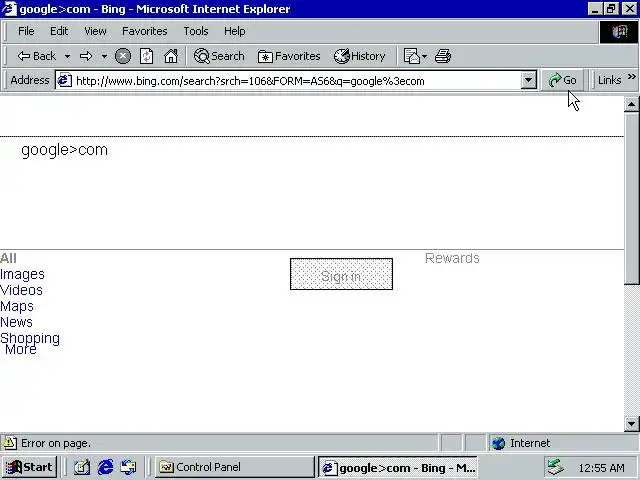This screenshot has height=480, width=640.
Task: Click the page icon in the address bar
Action: (64, 80)
